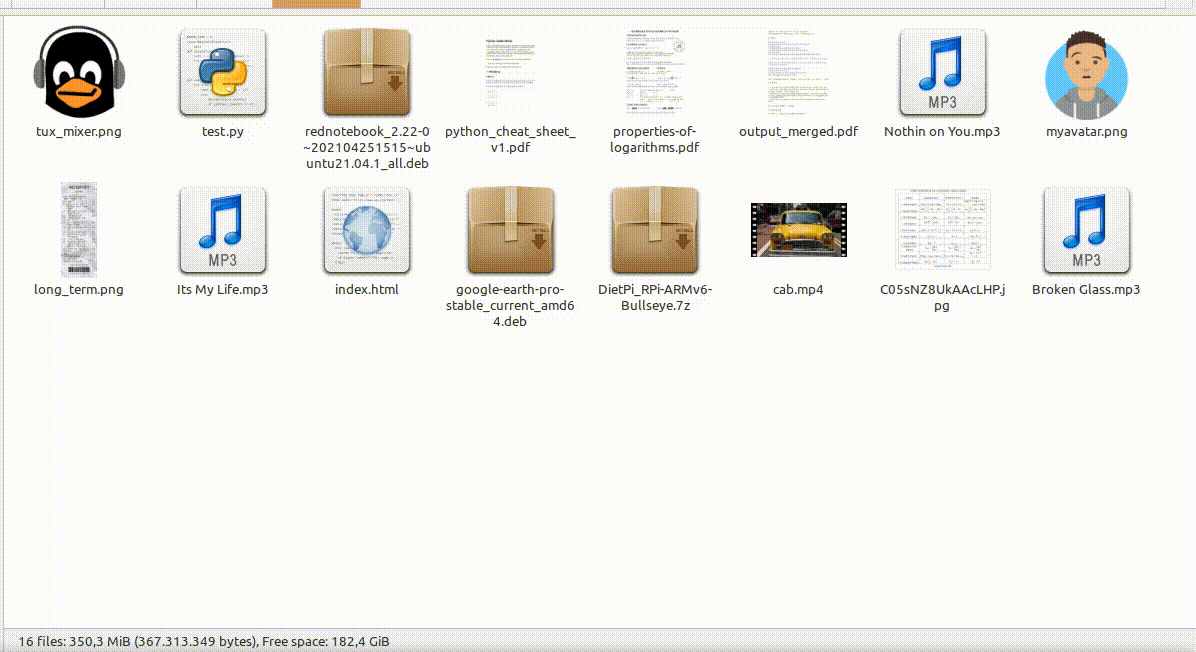Open the rednotebook .deb archive

coord(366,72)
